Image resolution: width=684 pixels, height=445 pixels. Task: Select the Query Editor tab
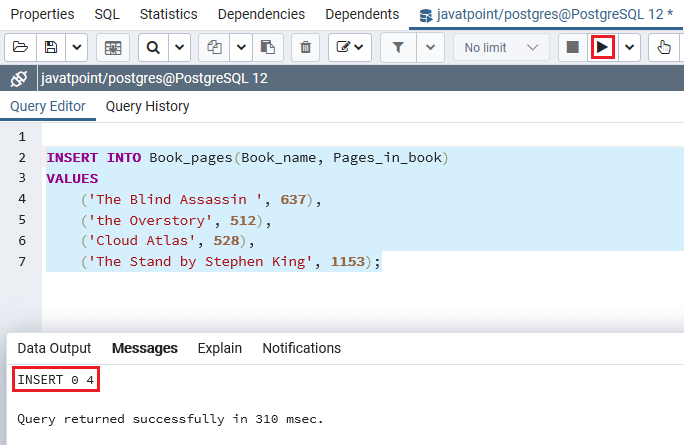48,106
